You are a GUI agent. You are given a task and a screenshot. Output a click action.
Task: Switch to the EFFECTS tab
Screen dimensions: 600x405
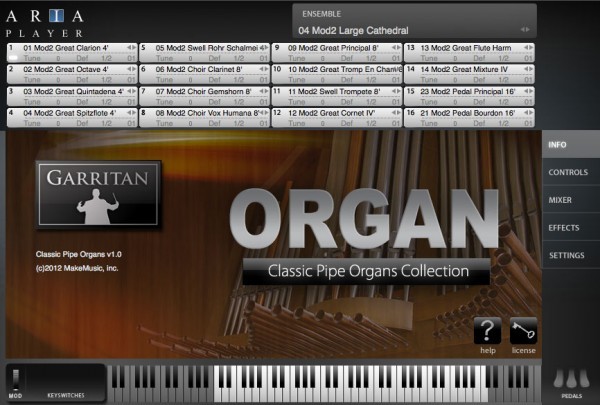coord(571,227)
